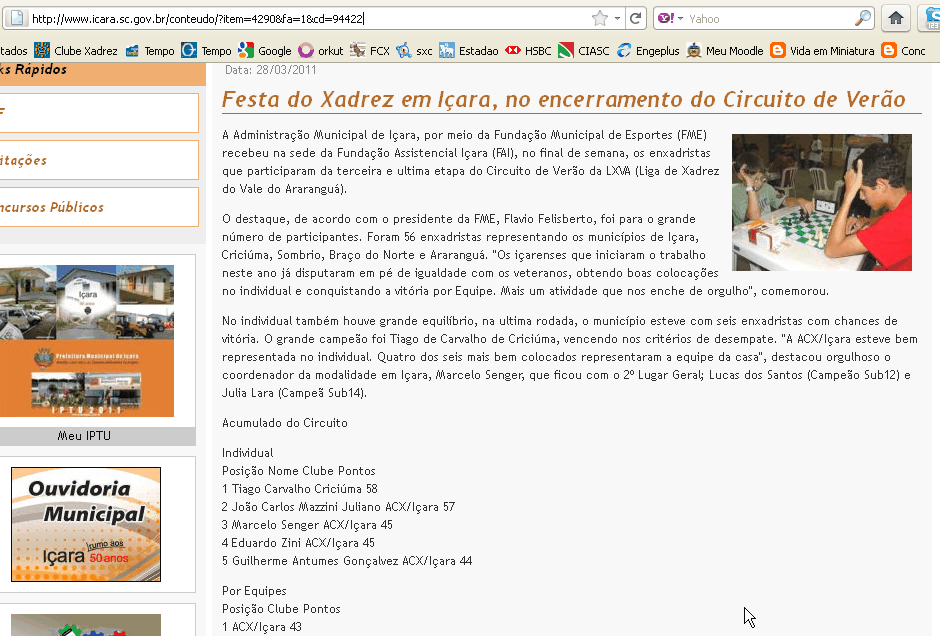Click the article title Festa do Xadrez

click(564, 100)
